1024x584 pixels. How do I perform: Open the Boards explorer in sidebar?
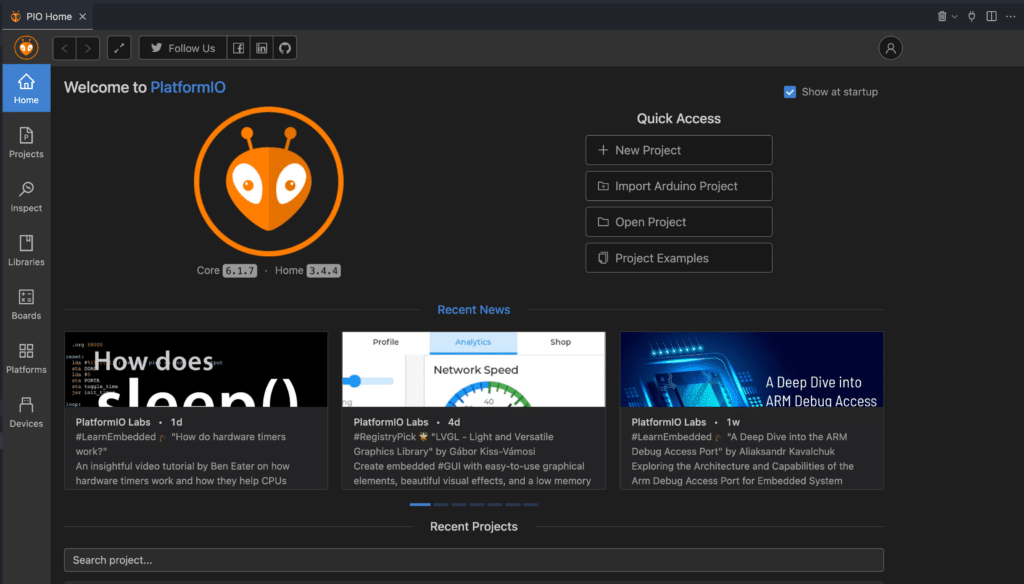click(26, 304)
